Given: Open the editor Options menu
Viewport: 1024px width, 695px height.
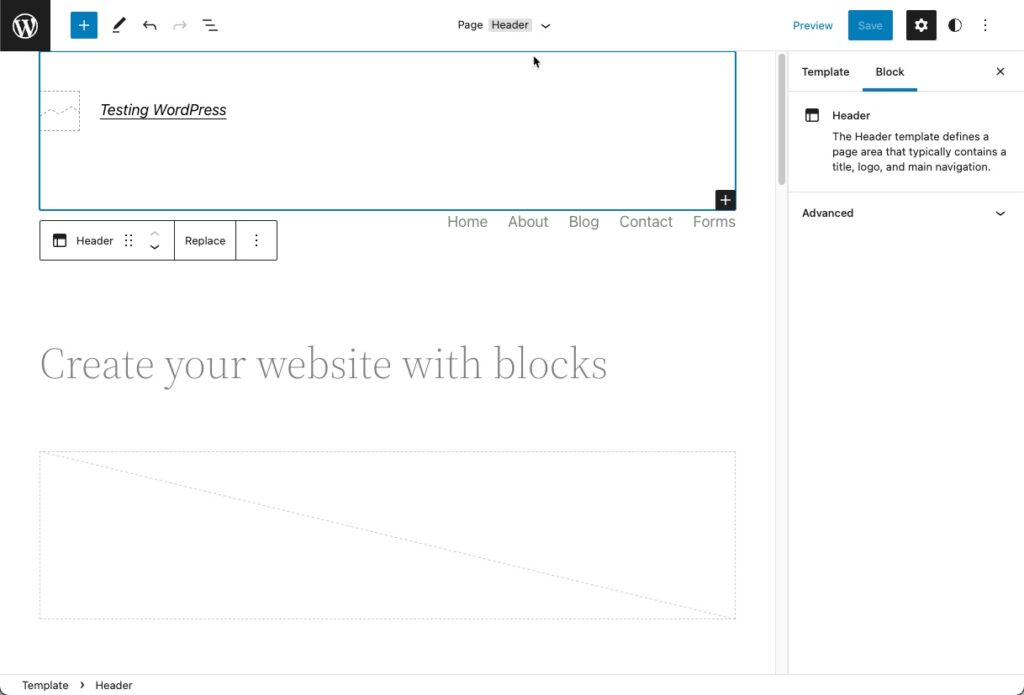Looking at the screenshot, I should (x=986, y=25).
